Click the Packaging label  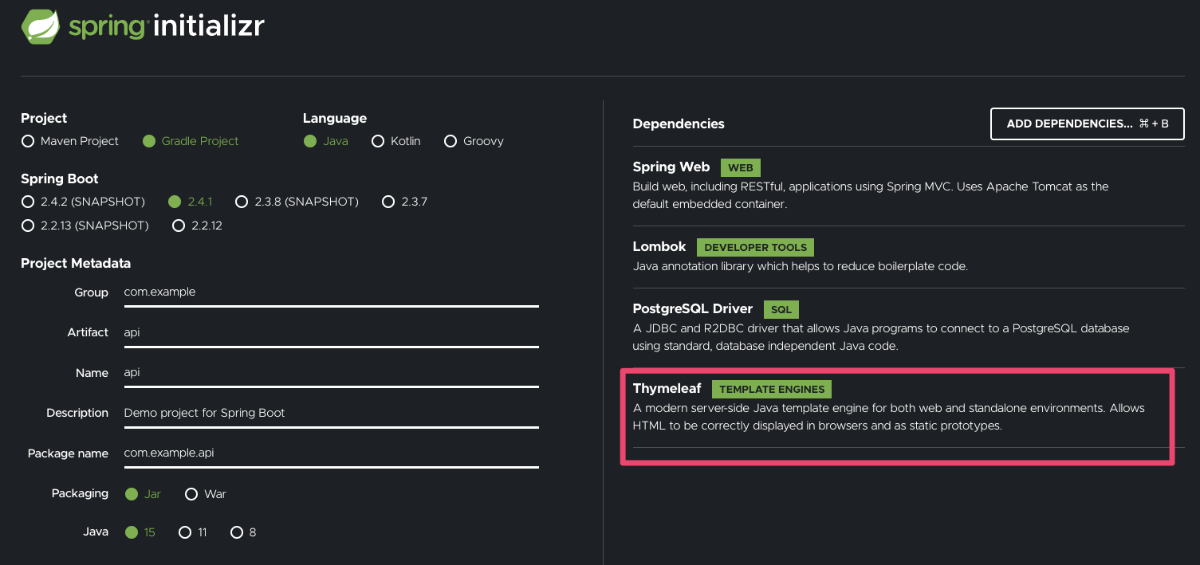click(x=80, y=494)
